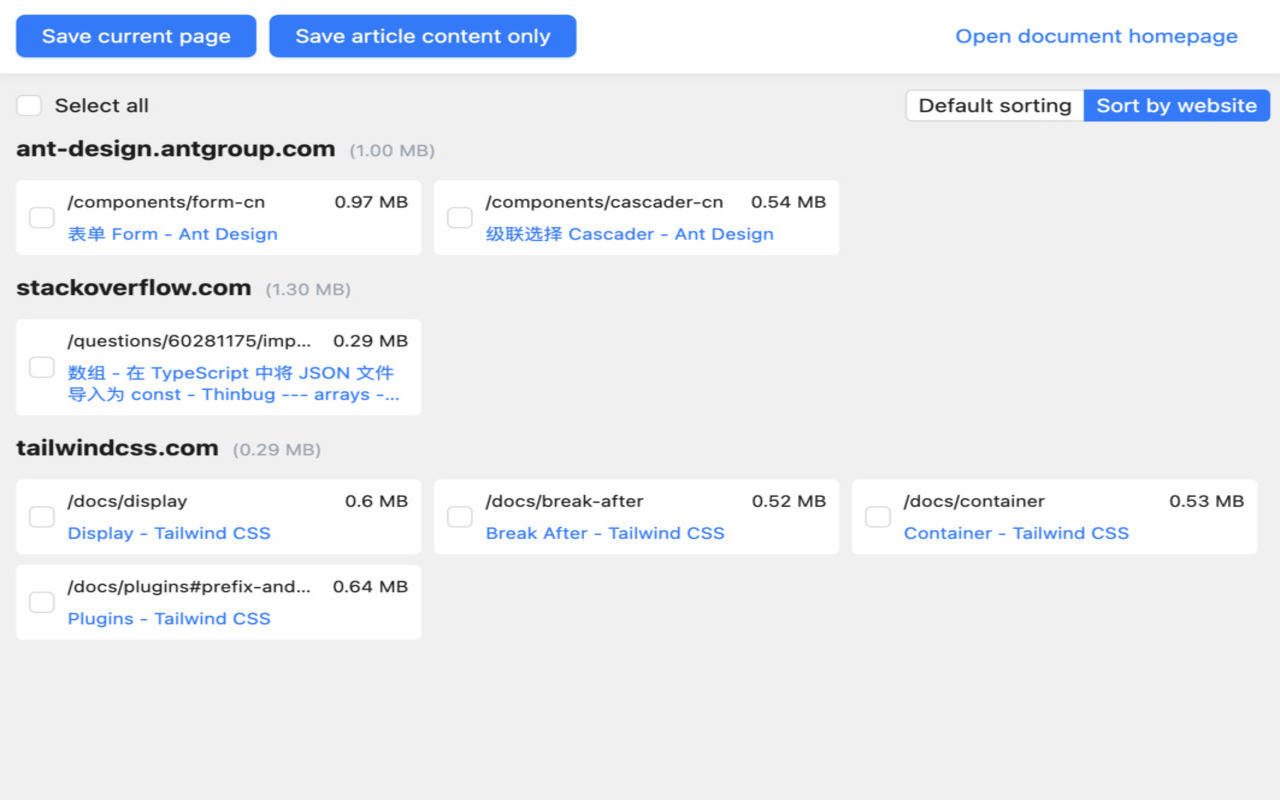
Task: Switch to Default sorting option
Action: tap(995, 106)
